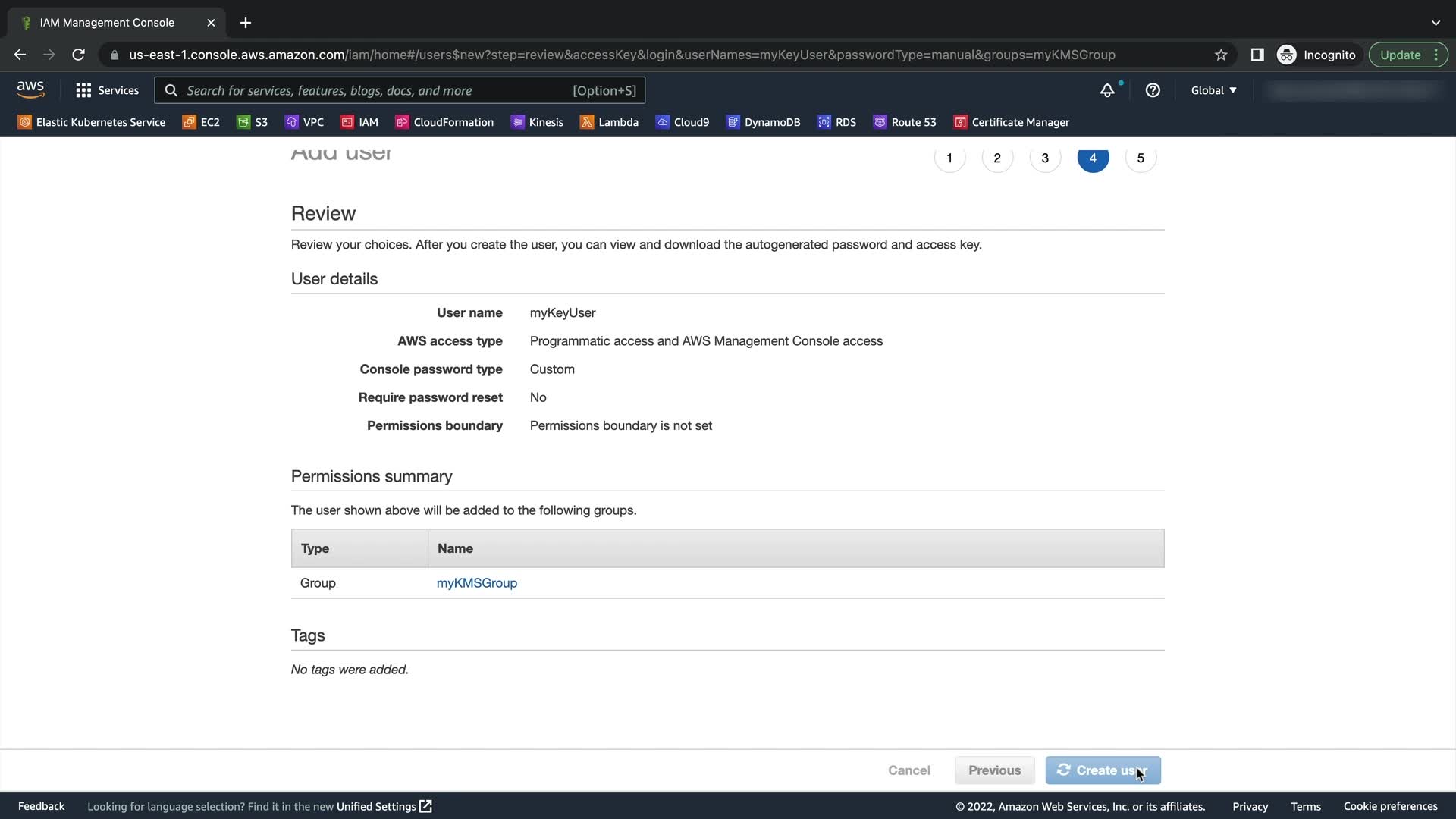The width and height of the screenshot is (1456, 819).
Task: Open the Lambda bookmark icon
Action: point(586,122)
